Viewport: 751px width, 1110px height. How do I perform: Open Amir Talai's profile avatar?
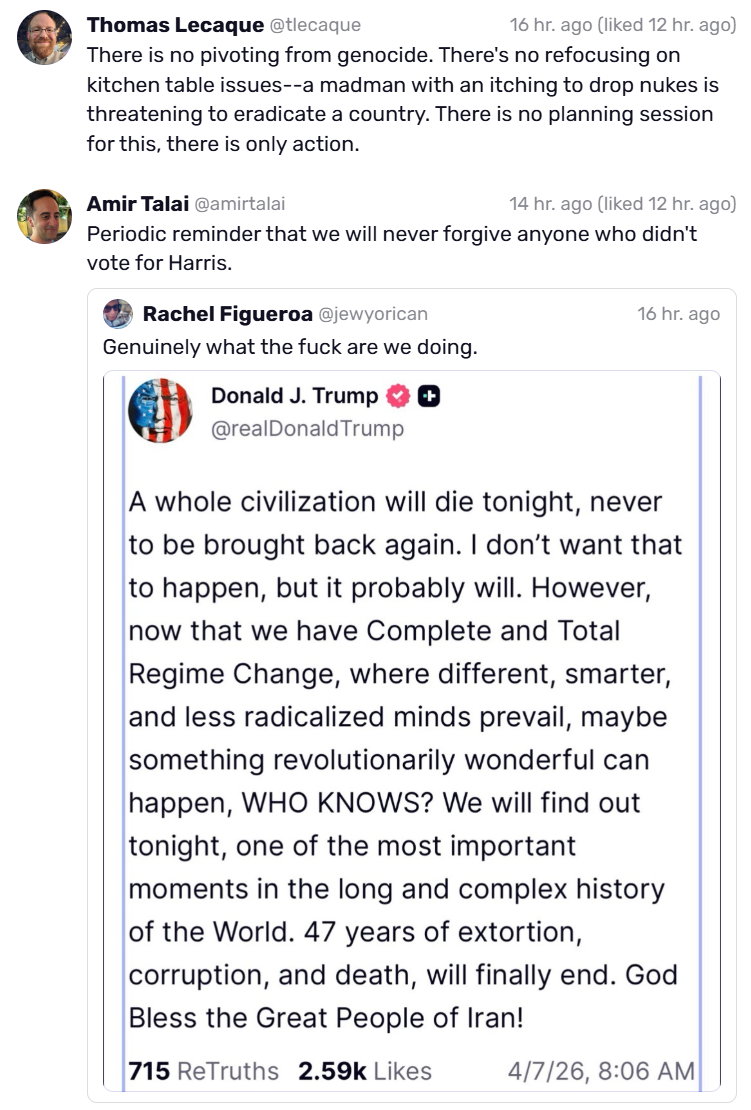coord(44,217)
